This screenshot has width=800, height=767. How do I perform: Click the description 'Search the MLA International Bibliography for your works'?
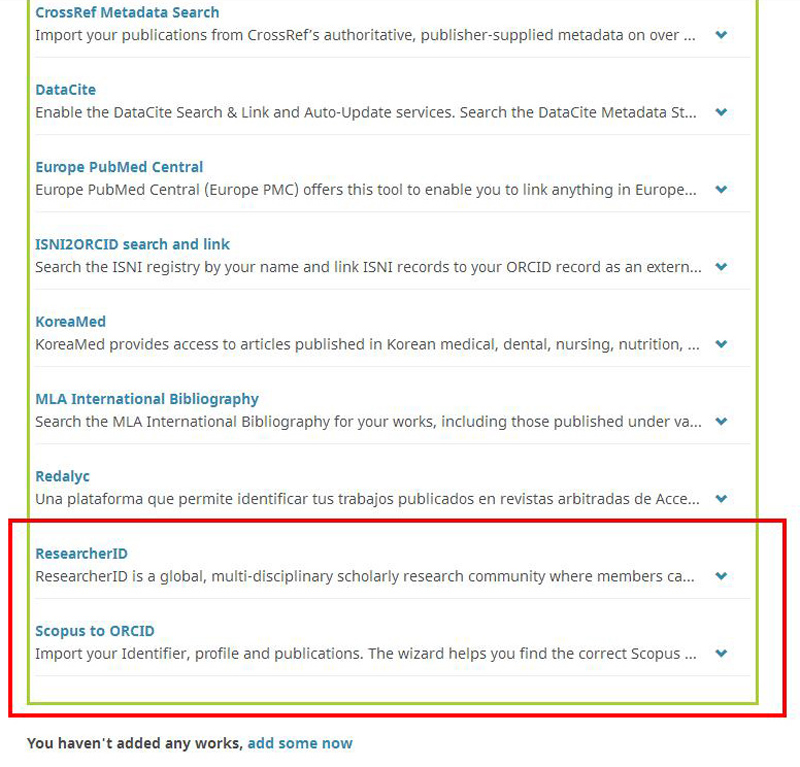pos(236,422)
